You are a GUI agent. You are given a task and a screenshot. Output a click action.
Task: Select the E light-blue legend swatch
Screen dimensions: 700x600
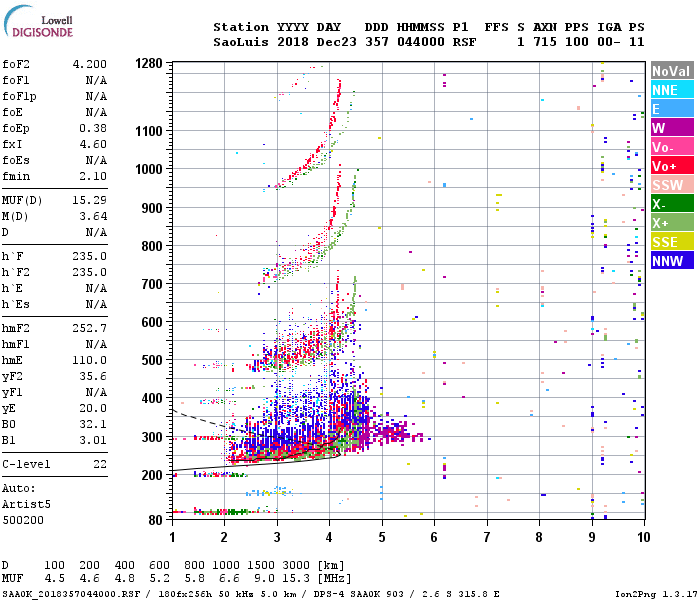pyautogui.click(x=672, y=109)
